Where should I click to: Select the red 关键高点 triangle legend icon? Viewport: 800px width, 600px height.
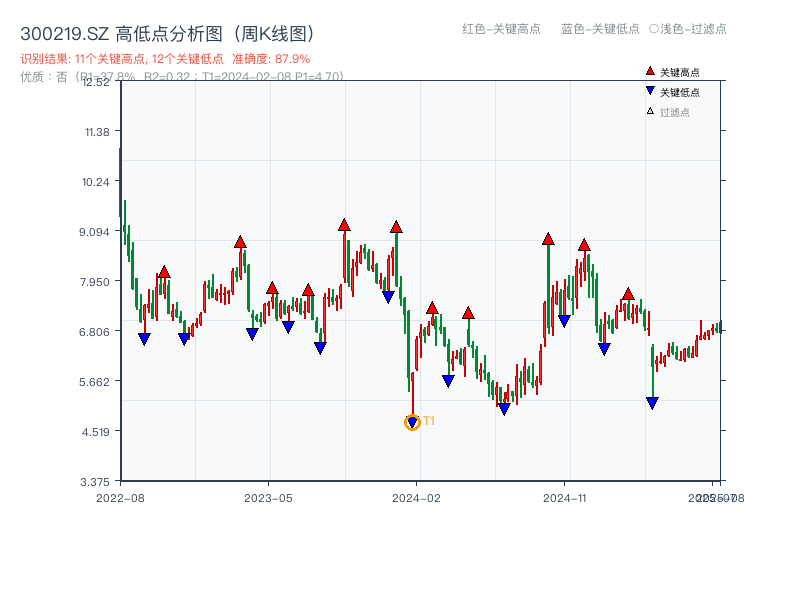point(650,71)
